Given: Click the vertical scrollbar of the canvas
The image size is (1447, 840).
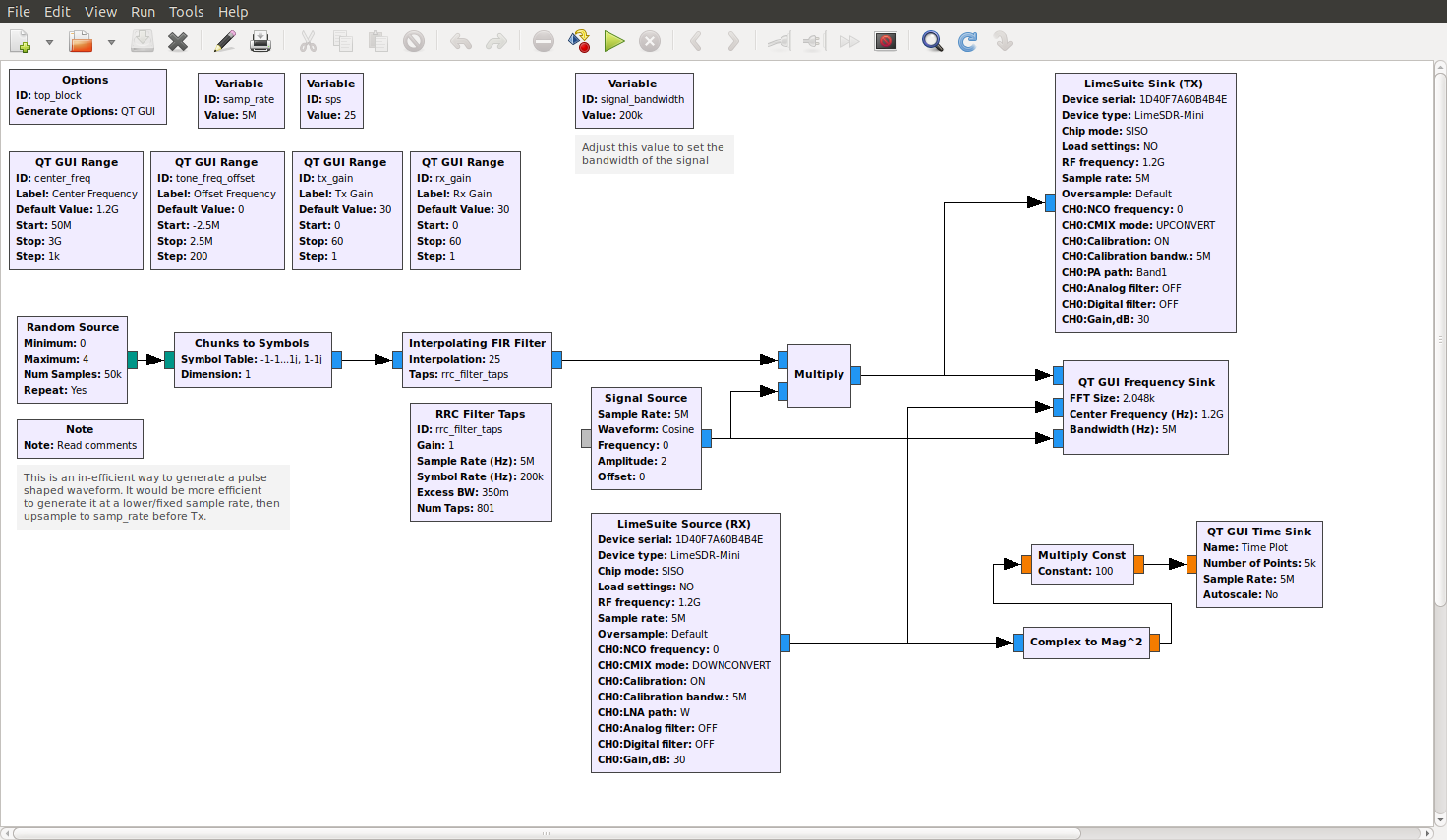Looking at the screenshot, I should click(1440, 339).
